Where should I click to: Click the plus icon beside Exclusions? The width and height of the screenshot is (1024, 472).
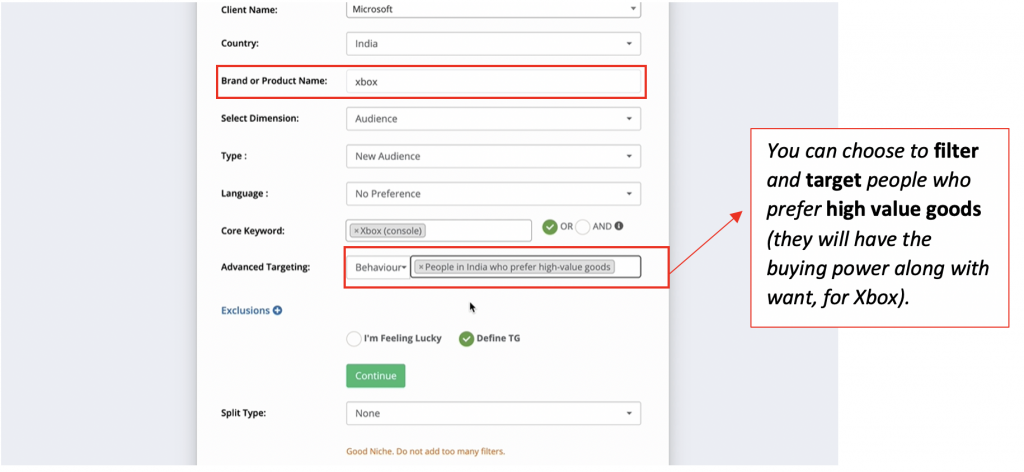click(277, 311)
